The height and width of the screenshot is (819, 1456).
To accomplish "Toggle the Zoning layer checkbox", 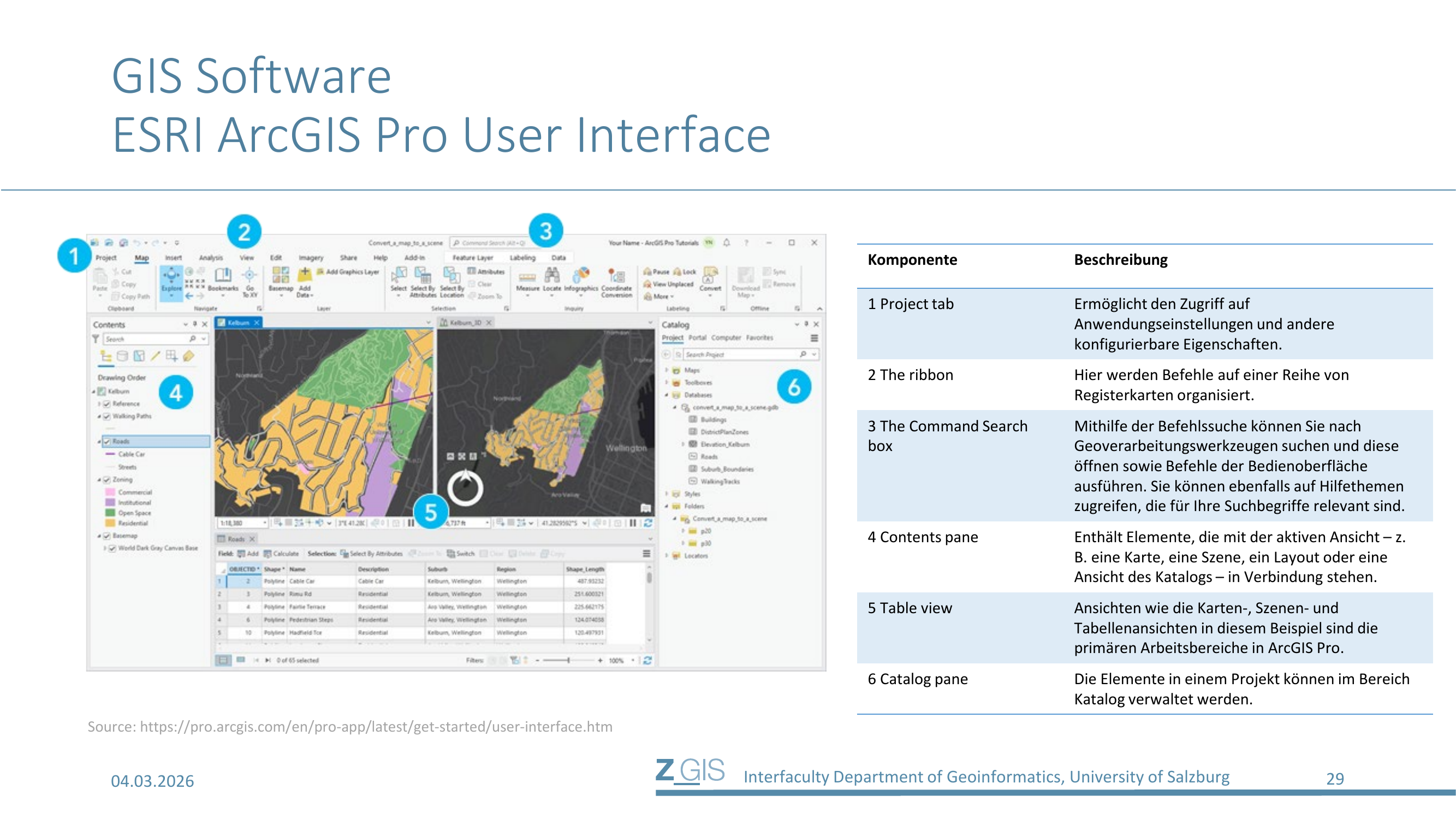I will coord(107,480).
